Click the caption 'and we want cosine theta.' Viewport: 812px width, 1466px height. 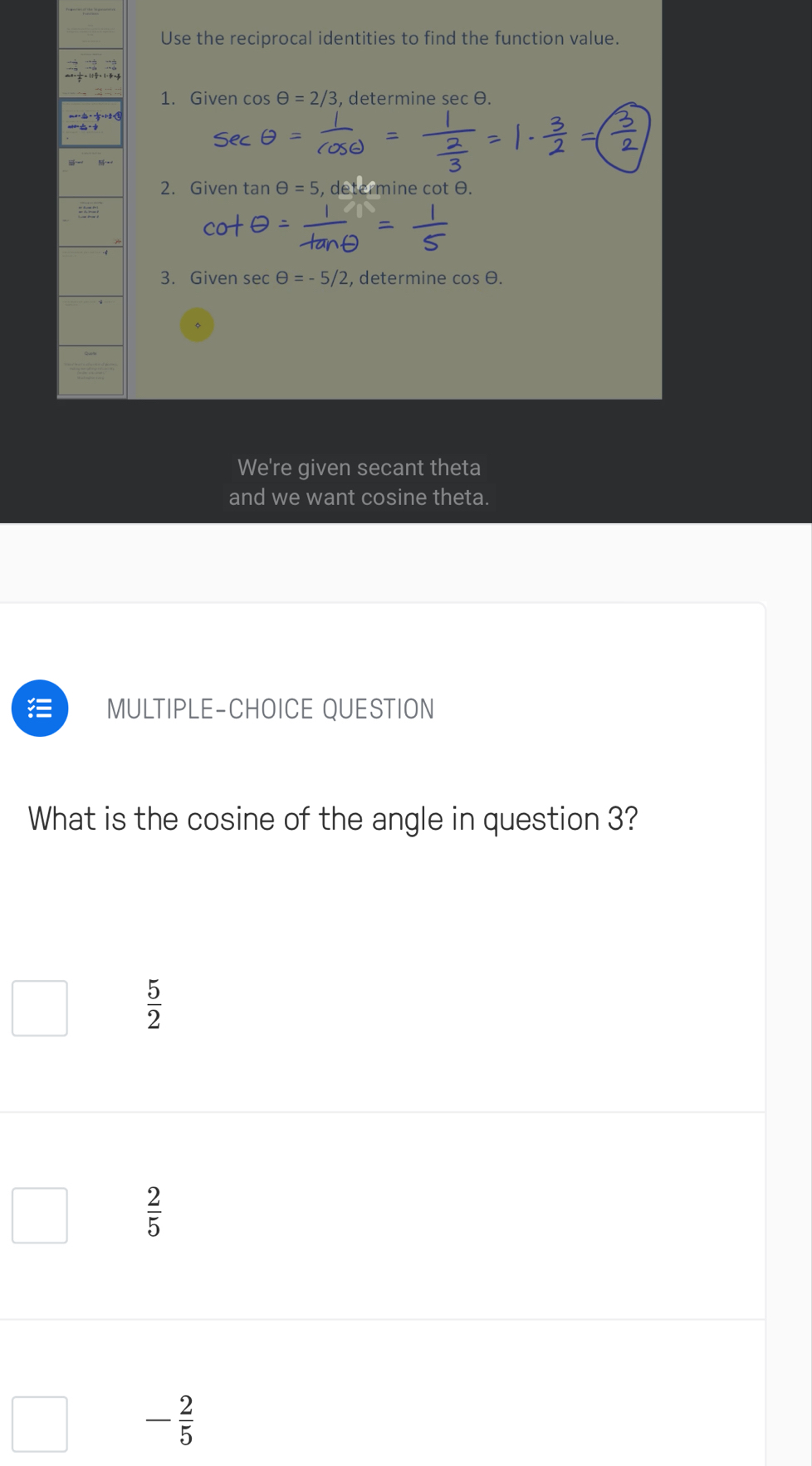[x=359, y=498]
